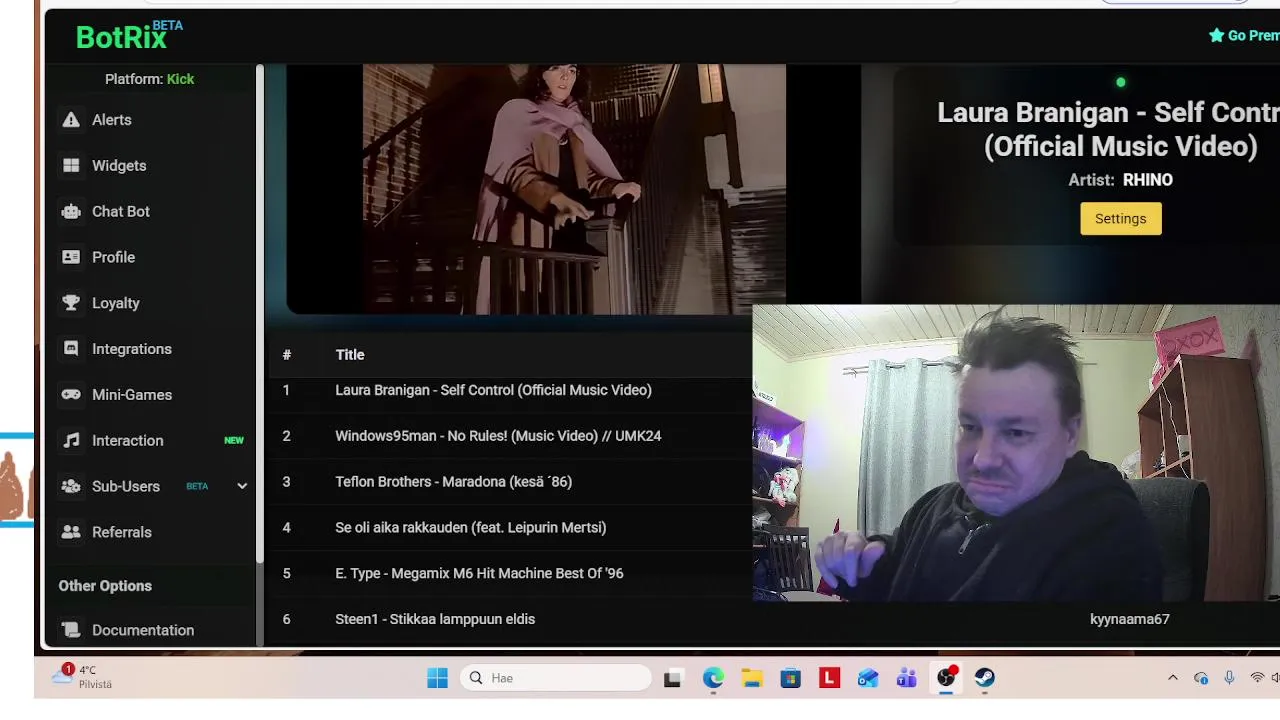Click the Kick platform label
The height and width of the screenshot is (720, 1280).
[x=180, y=79]
